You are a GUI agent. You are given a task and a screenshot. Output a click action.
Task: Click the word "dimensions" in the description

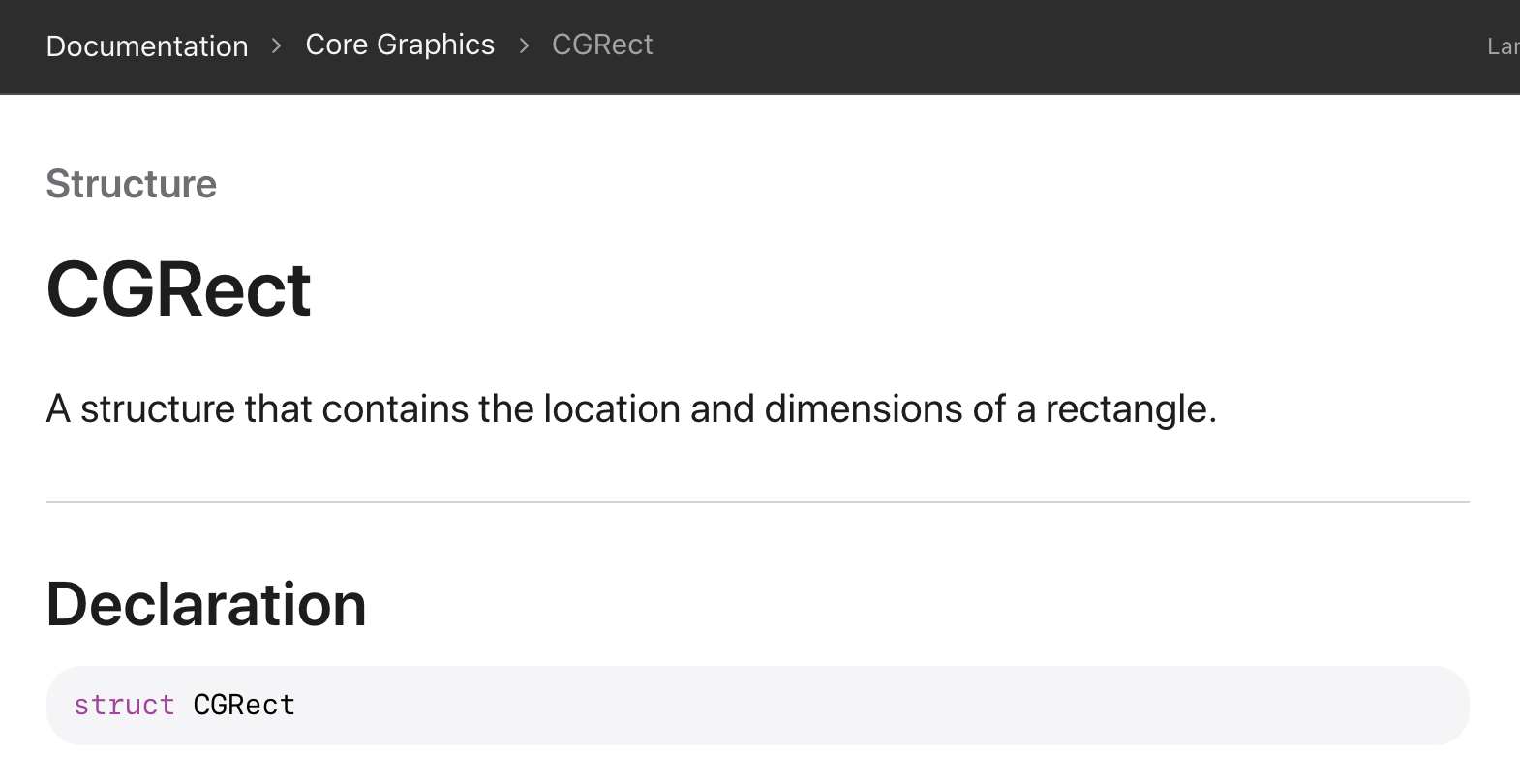click(864, 409)
